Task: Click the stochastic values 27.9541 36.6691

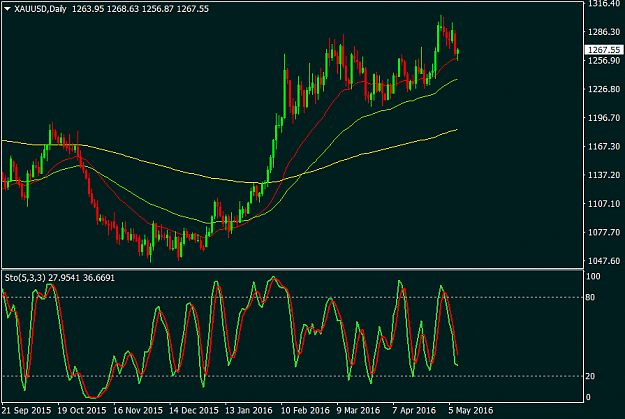Action: pos(82,277)
